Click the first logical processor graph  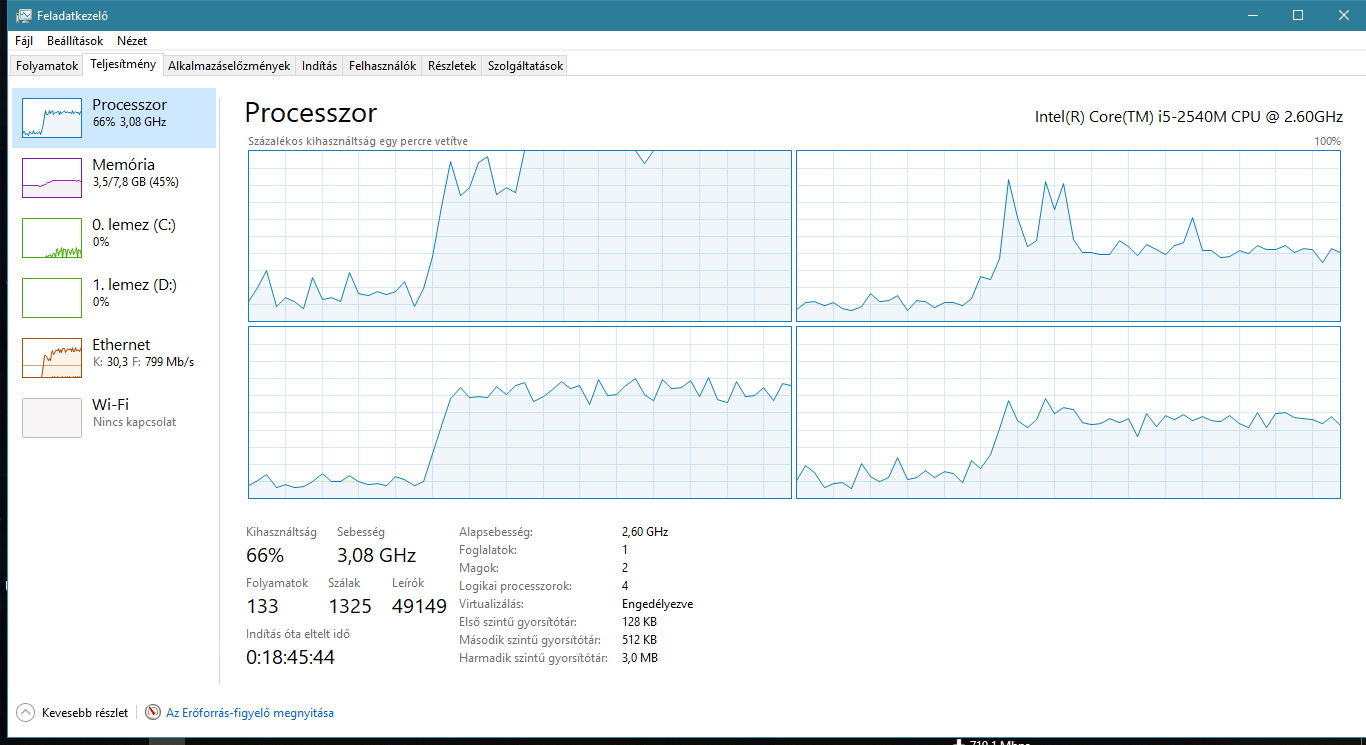pyautogui.click(x=520, y=236)
